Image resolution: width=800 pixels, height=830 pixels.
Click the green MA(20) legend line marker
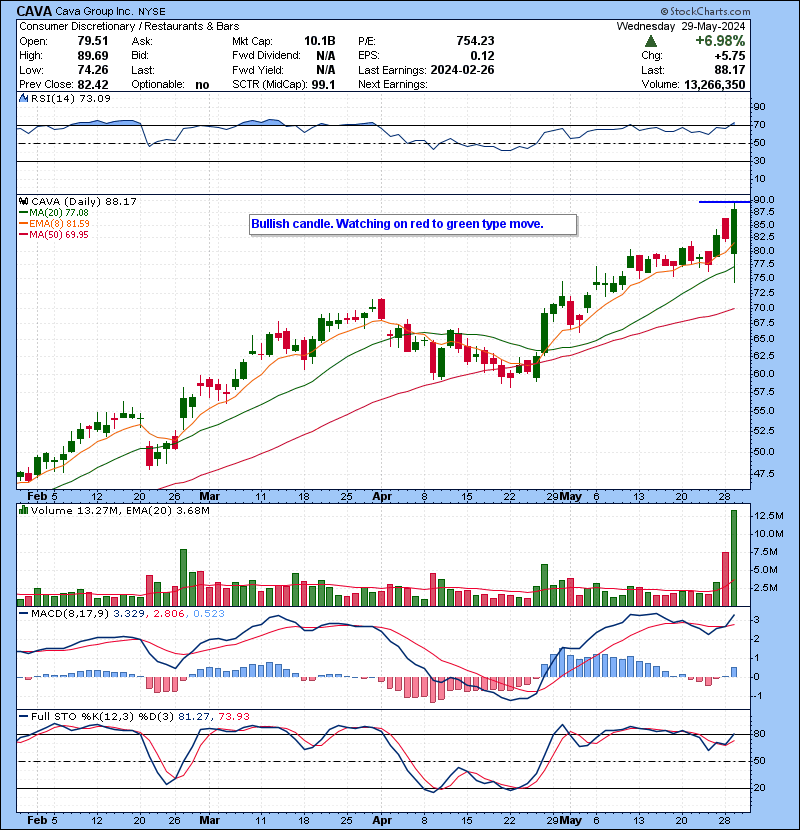[23, 213]
